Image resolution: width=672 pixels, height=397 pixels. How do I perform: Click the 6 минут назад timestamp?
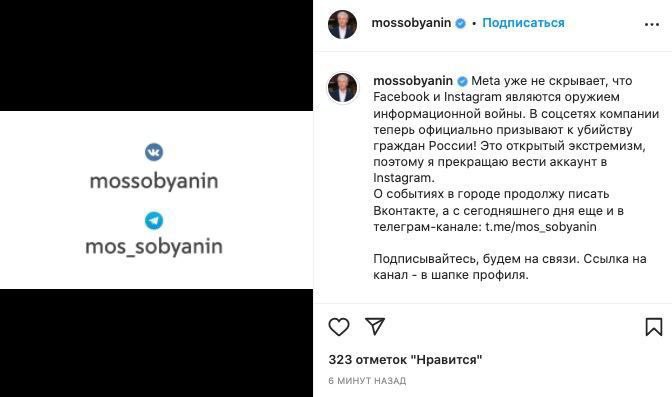click(367, 380)
